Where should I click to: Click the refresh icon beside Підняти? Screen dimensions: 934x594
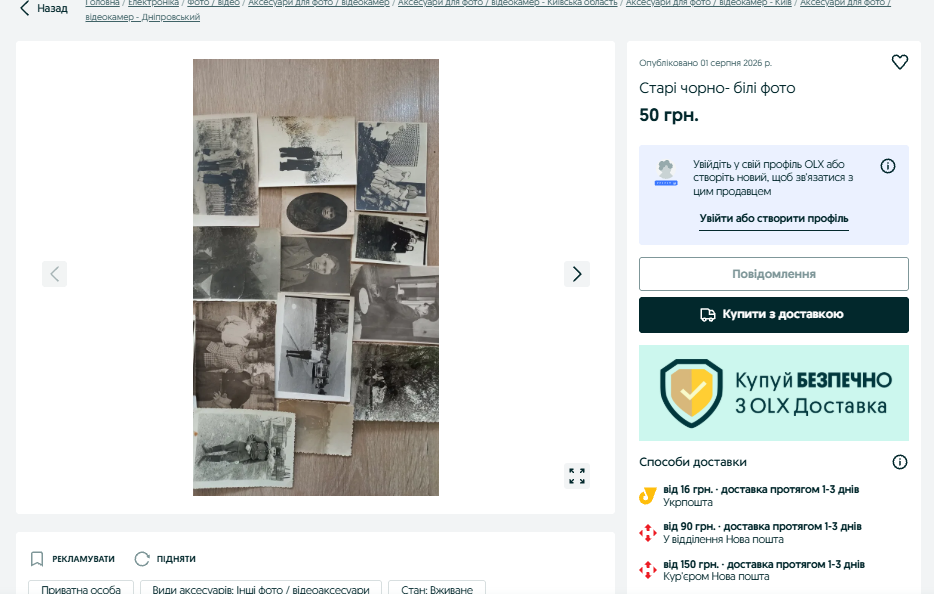pyautogui.click(x=142, y=559)
